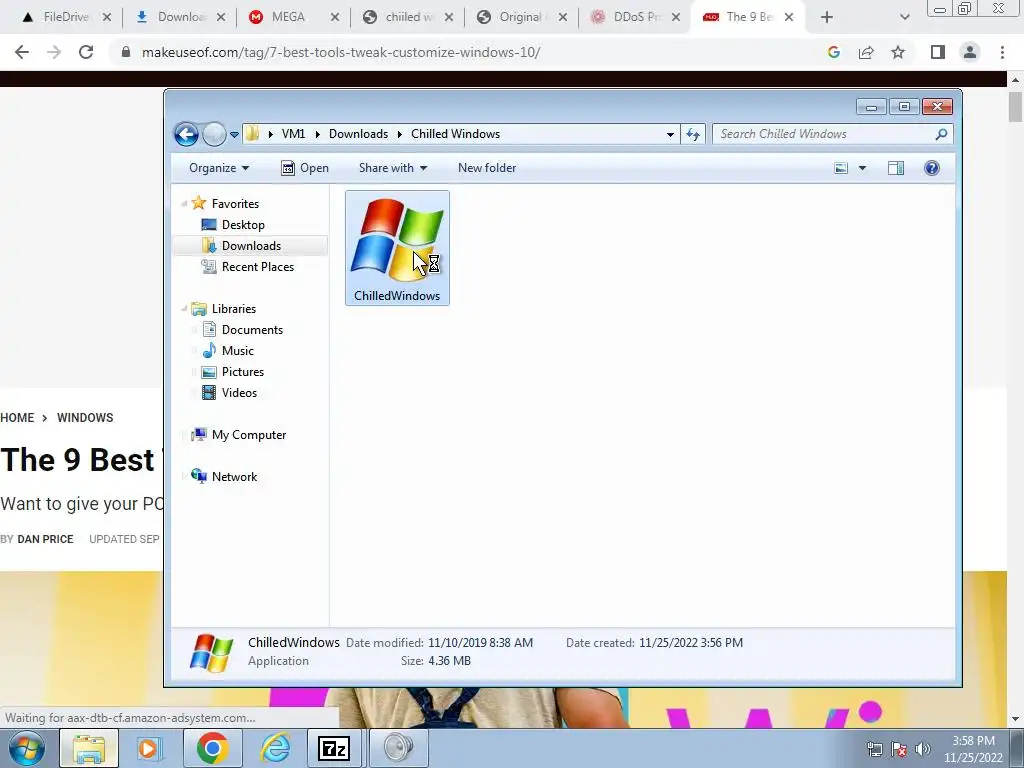
Task: Close the MEGA browser tab
Action: pos(334,18)
